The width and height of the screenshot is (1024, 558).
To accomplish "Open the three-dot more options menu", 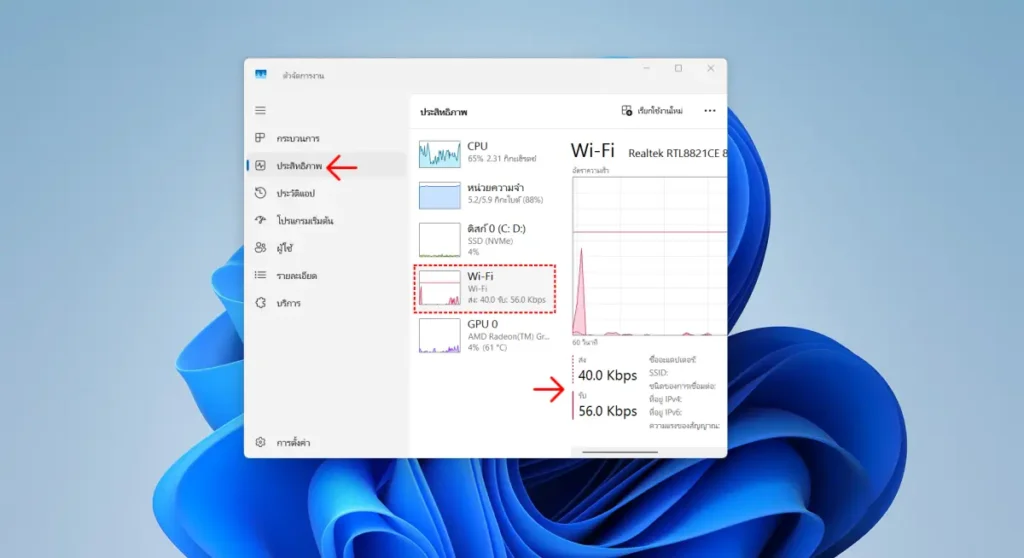I will coord(710,111).
